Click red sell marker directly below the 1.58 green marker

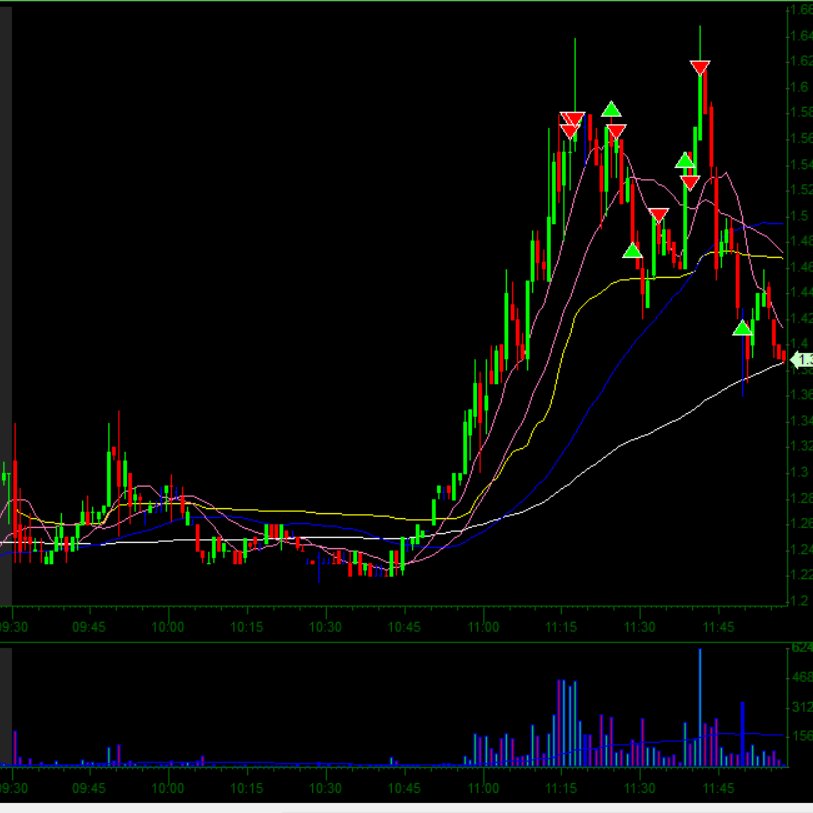click(x=615, y=132)
